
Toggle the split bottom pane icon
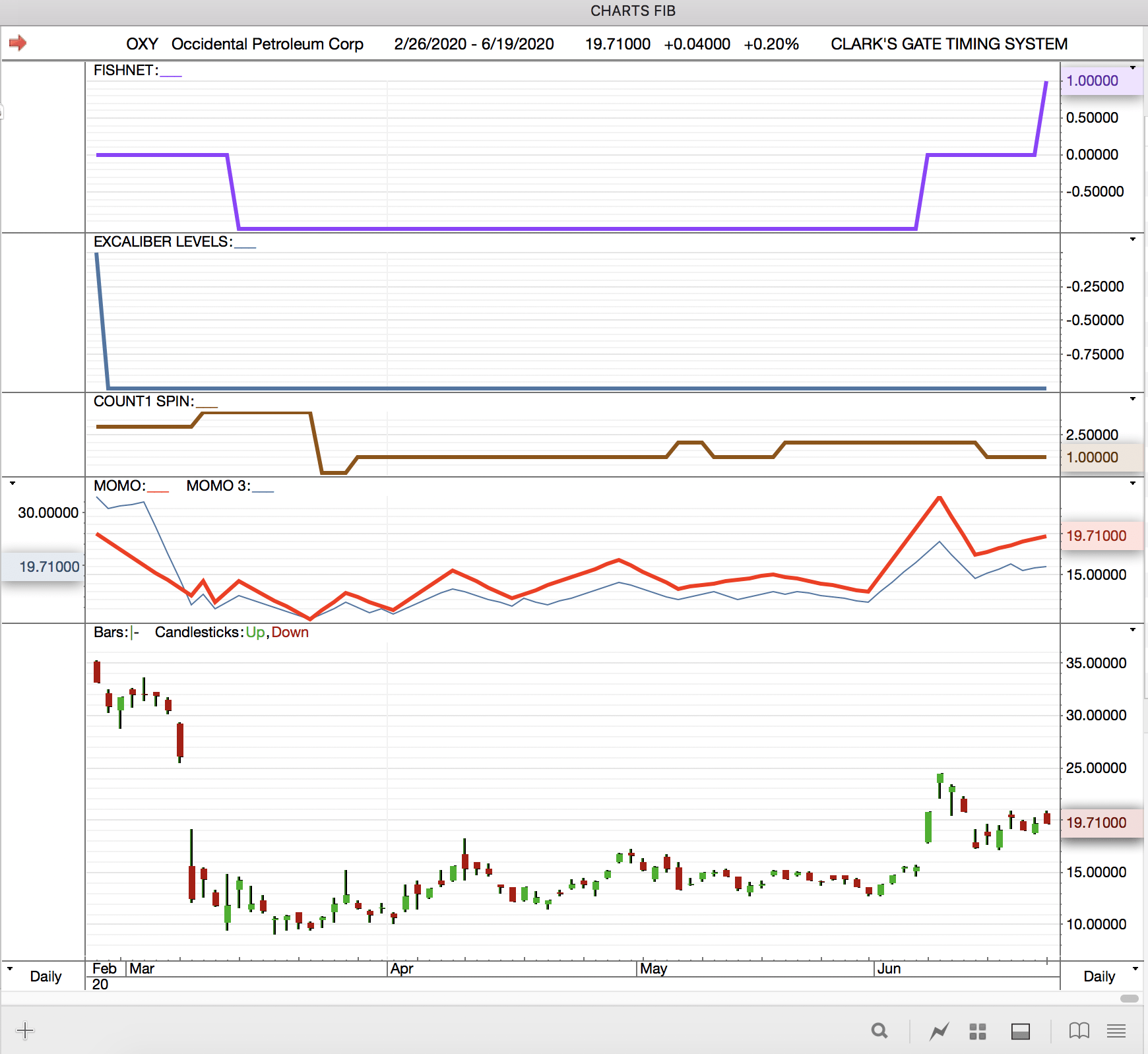pos(1020,1031)
